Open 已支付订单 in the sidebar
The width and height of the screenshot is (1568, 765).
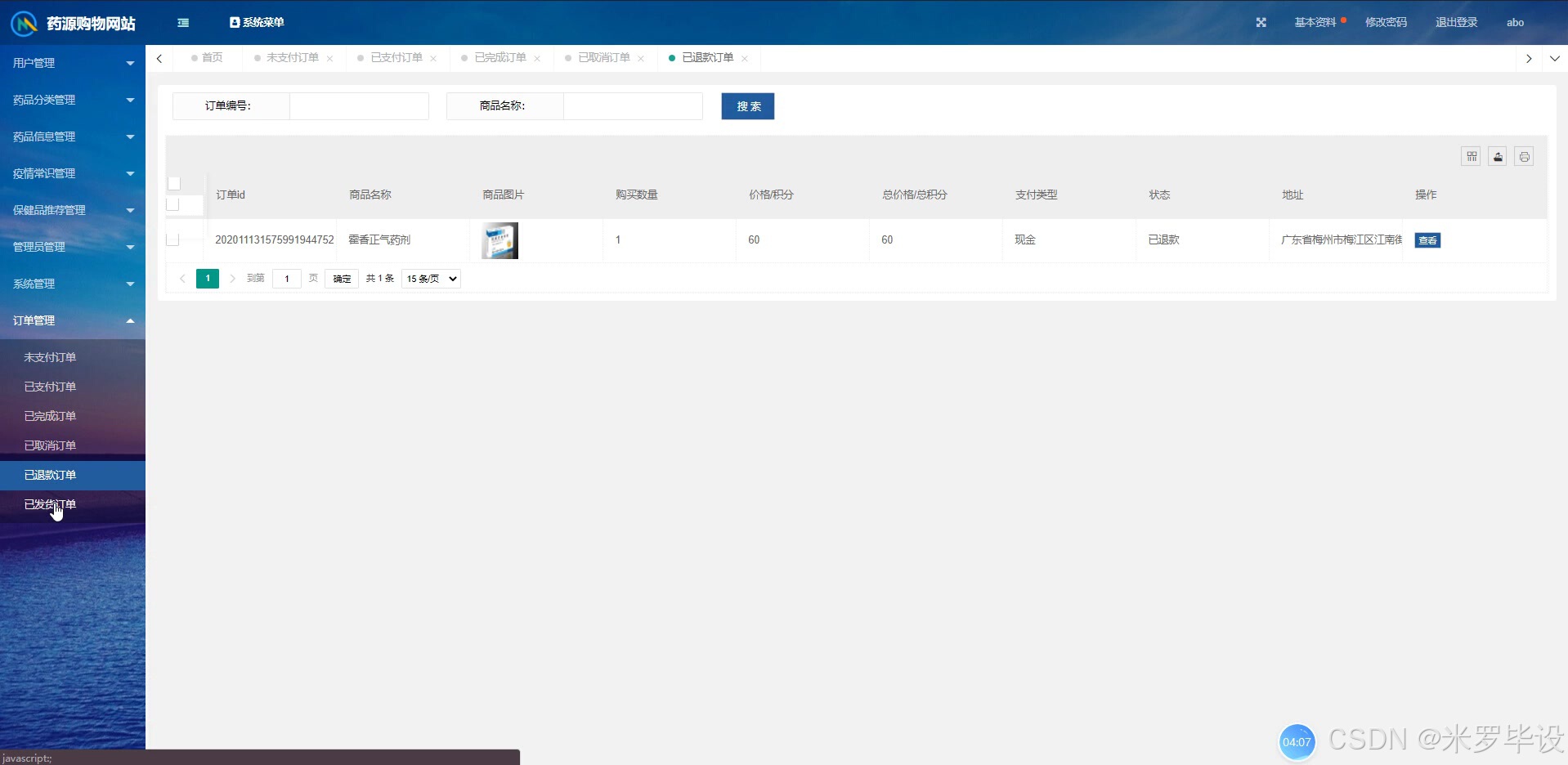tap(73, 387)
